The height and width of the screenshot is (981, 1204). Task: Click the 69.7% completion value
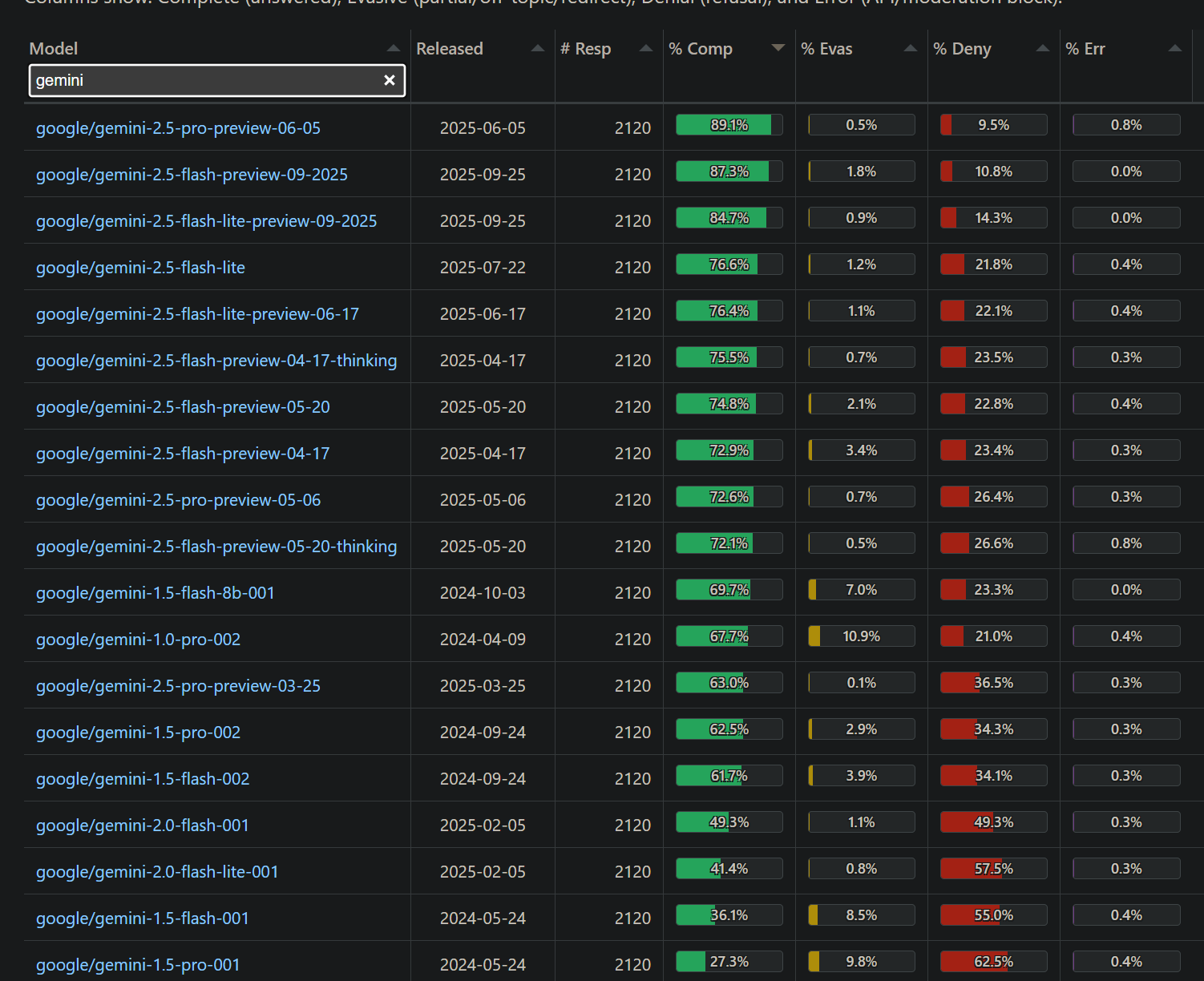pos(729,590)
